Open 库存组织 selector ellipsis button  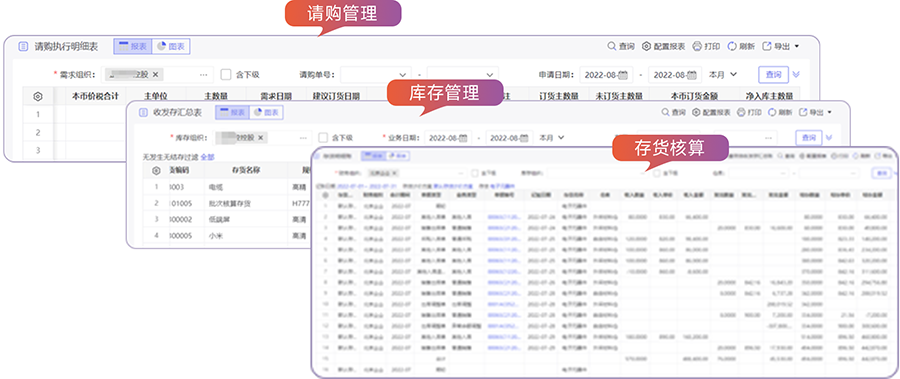tap(302, 138)
